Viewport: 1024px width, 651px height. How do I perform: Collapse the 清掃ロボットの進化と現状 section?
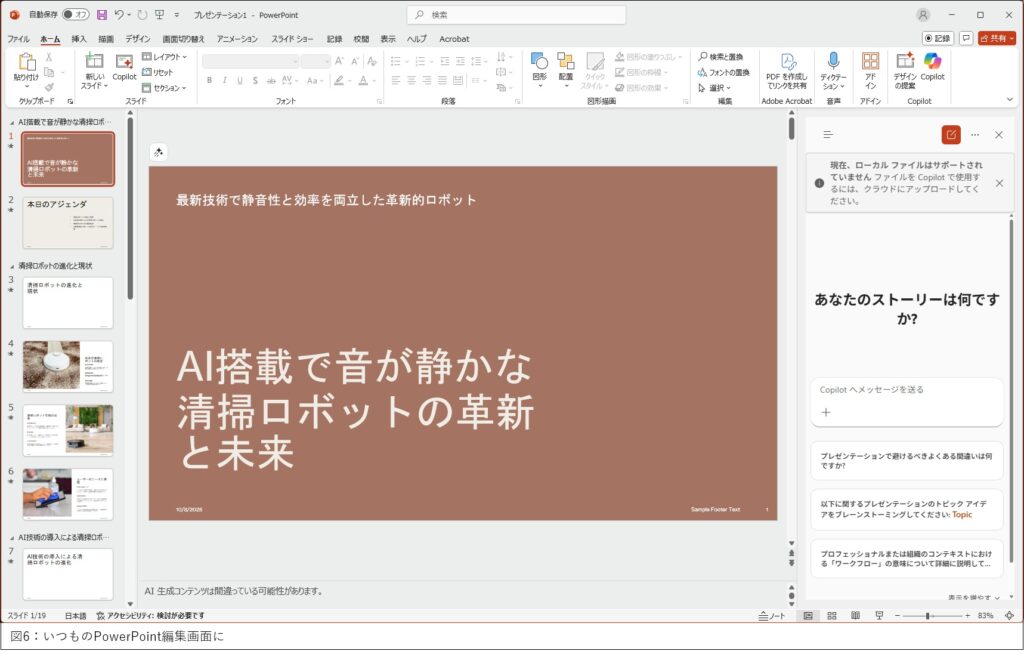click(x=11, y=266)
